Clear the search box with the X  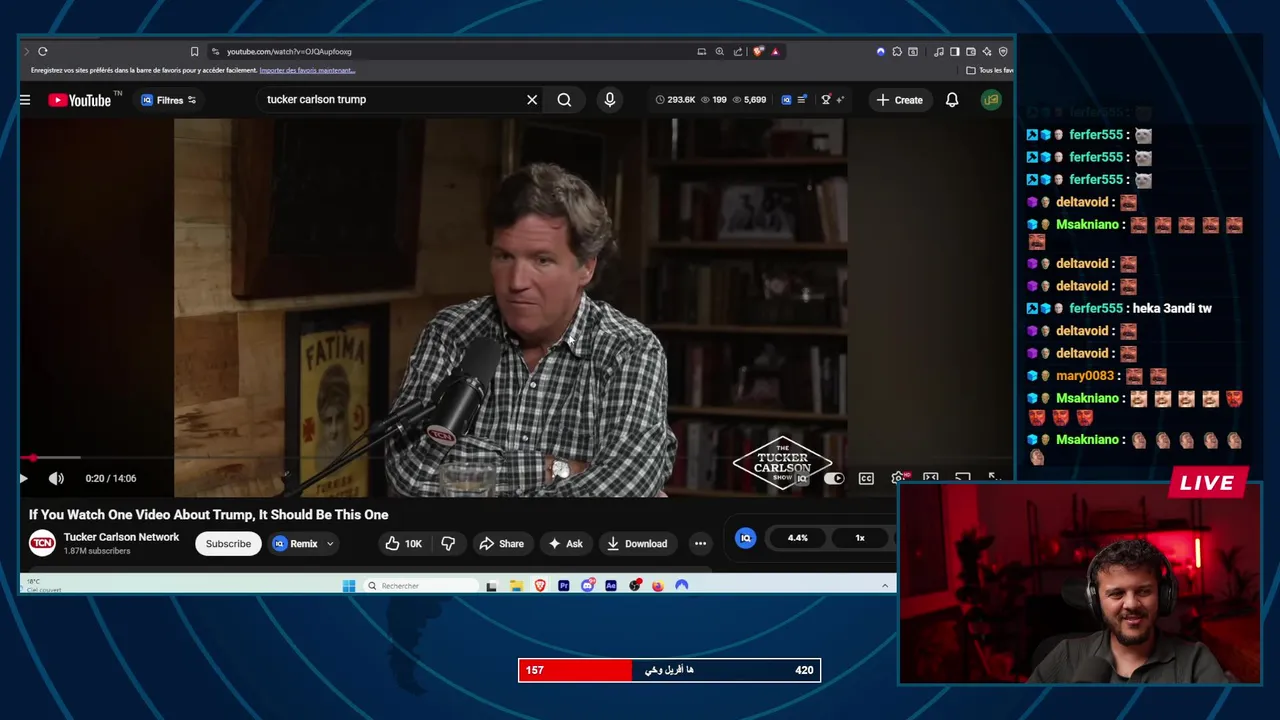tap(532, 100)
